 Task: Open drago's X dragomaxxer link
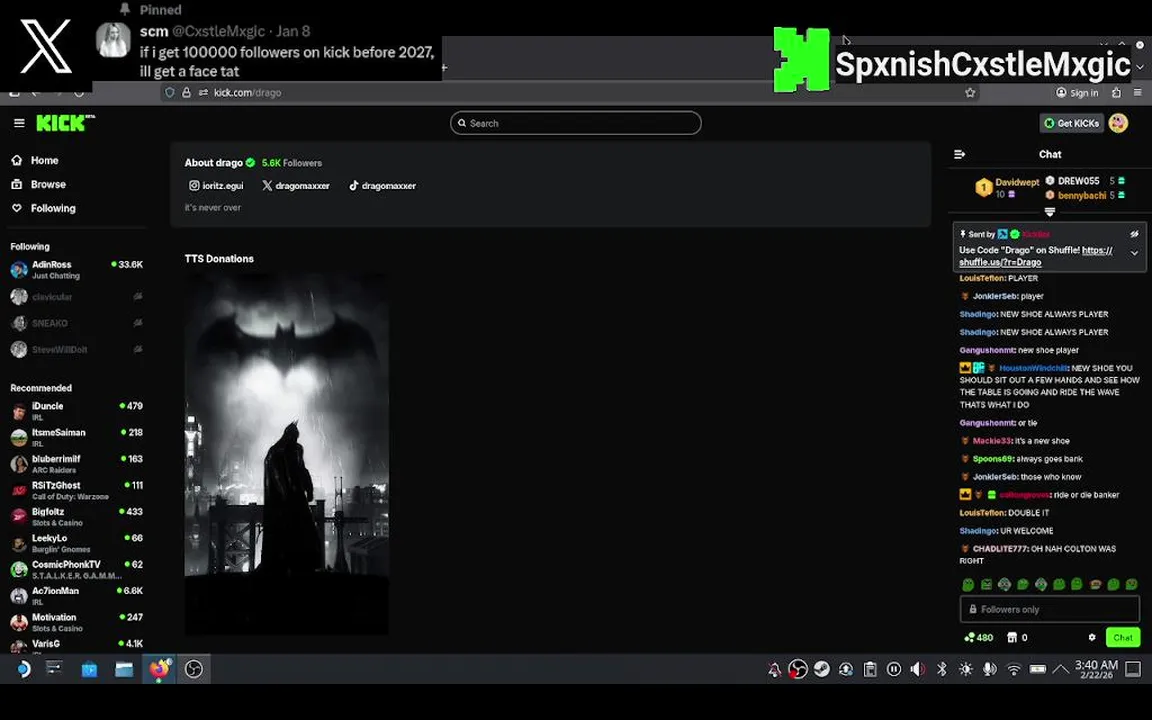295,186
